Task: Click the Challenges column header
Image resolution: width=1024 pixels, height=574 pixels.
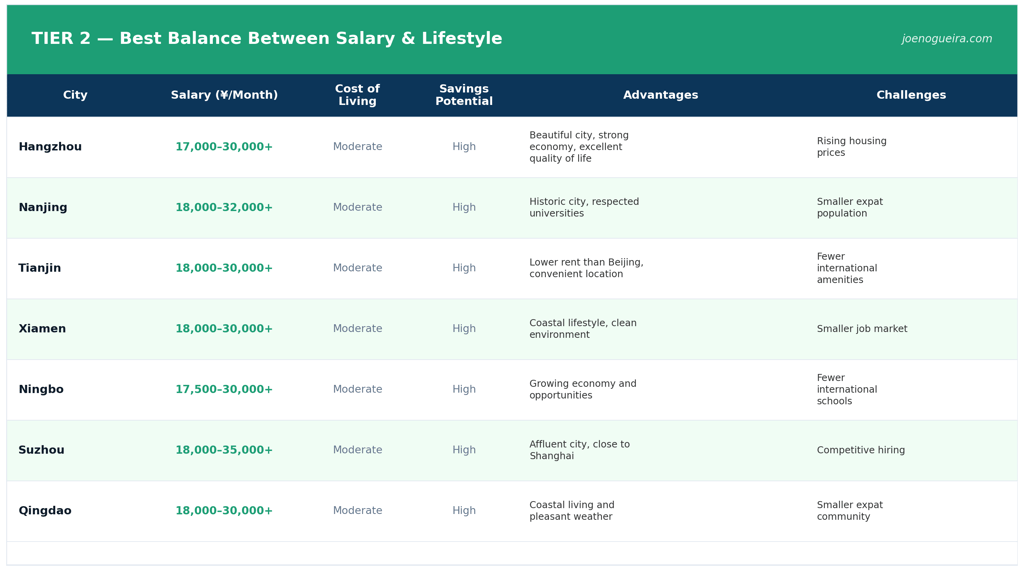Action: 911,95
